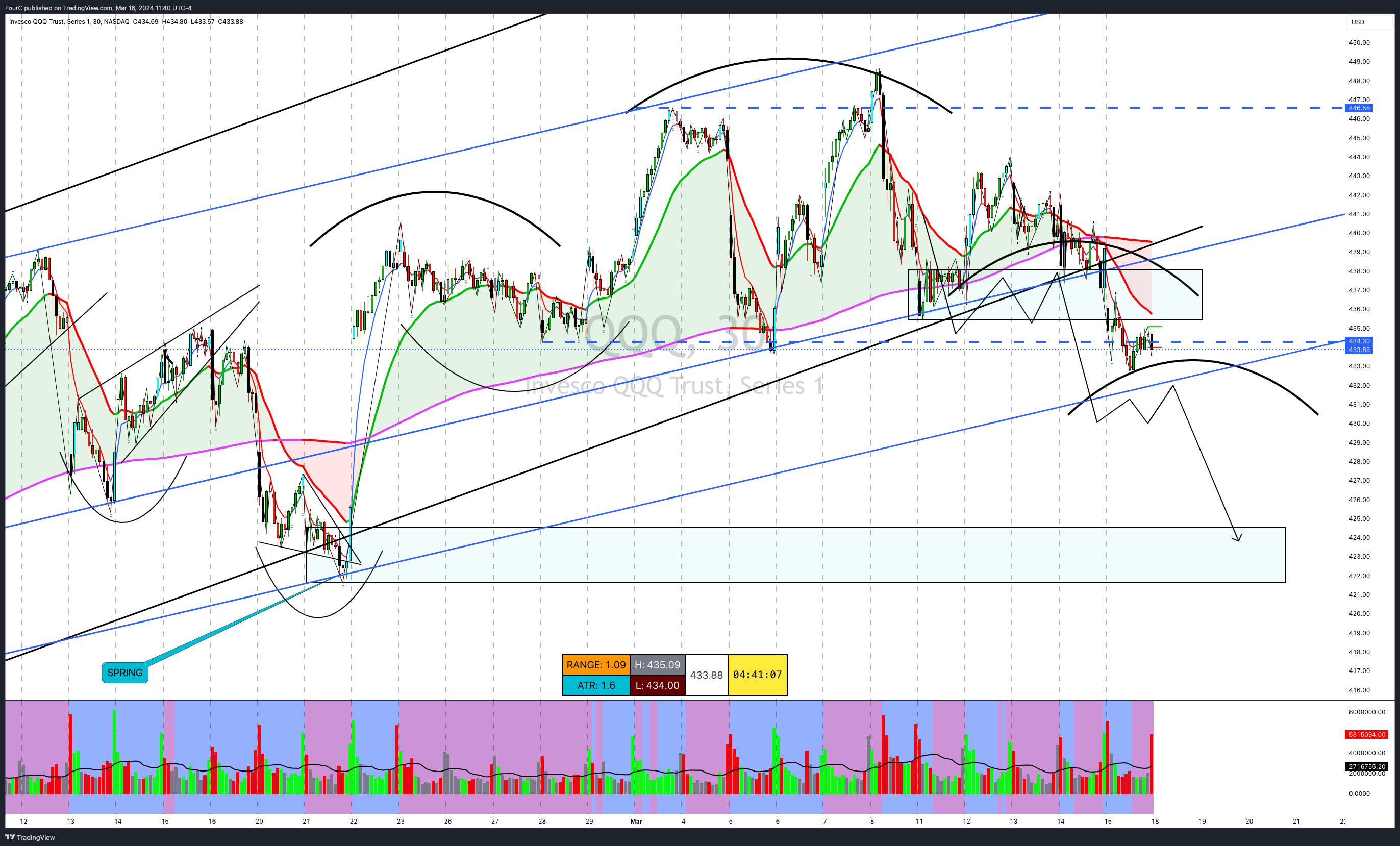Click the white 433.88 box in the info table
This screenshot has height=846, width=1400.
point(706,675)
